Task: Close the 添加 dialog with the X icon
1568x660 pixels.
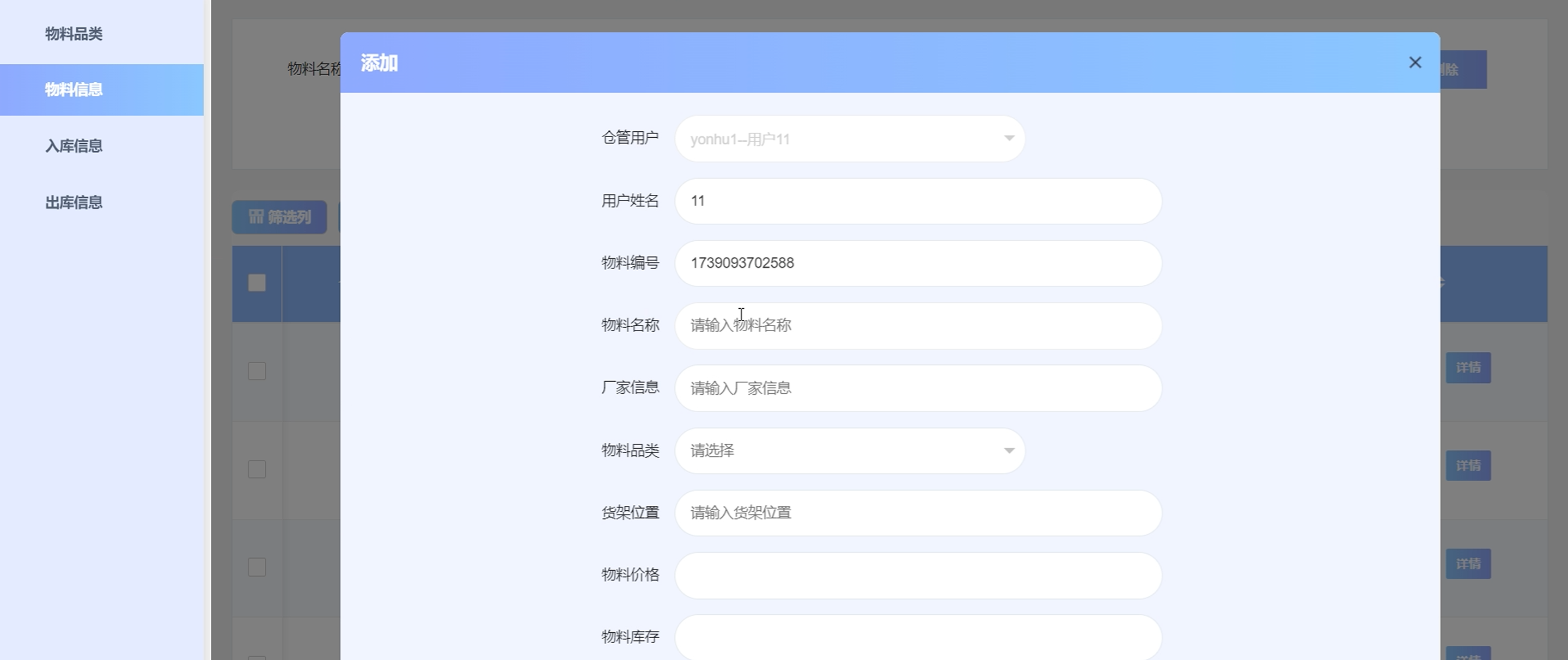Action: pyautogui.click(x=1414, y=63)
